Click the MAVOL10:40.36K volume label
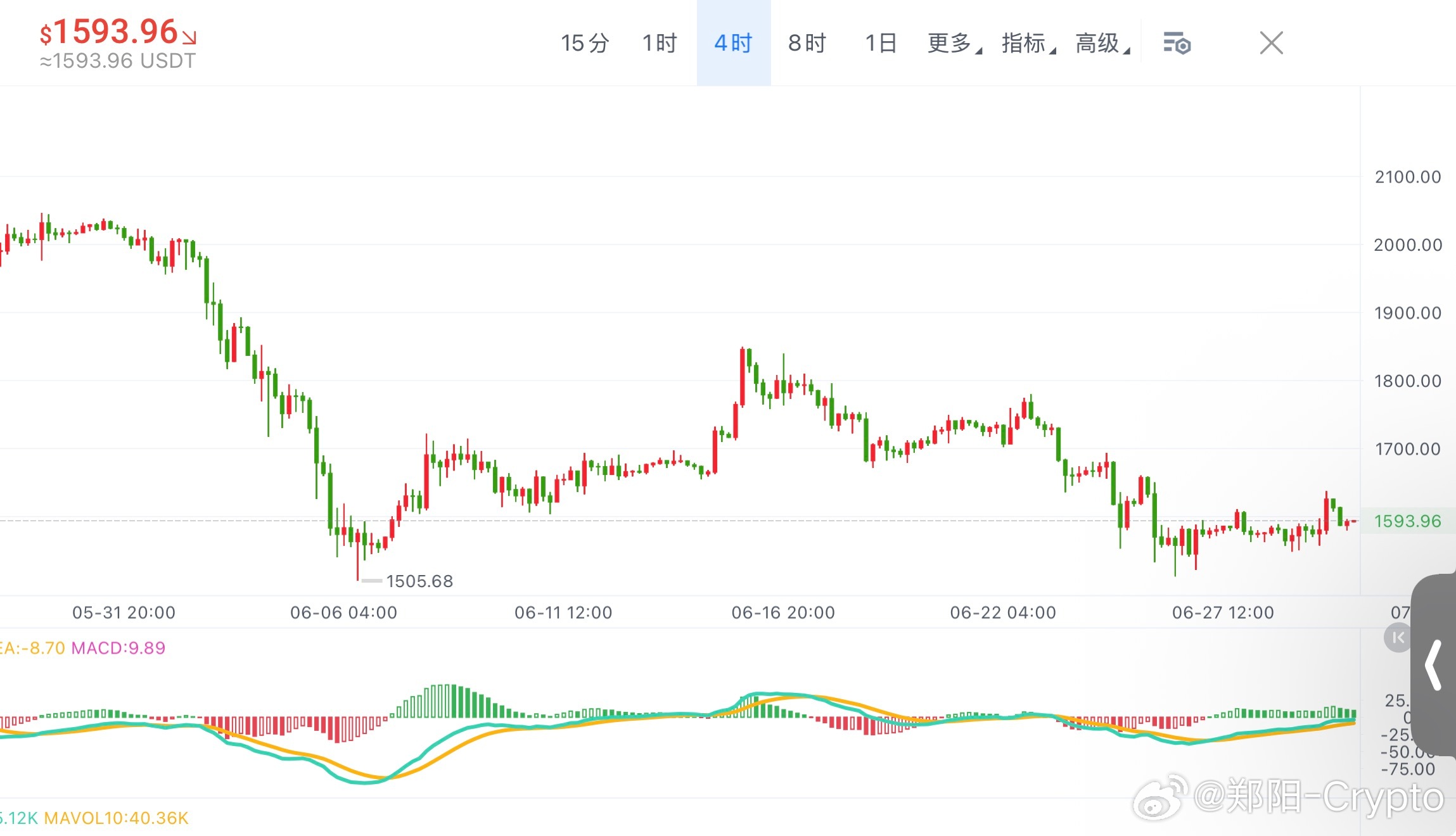The image size is (1456, 836). [116, 818]
